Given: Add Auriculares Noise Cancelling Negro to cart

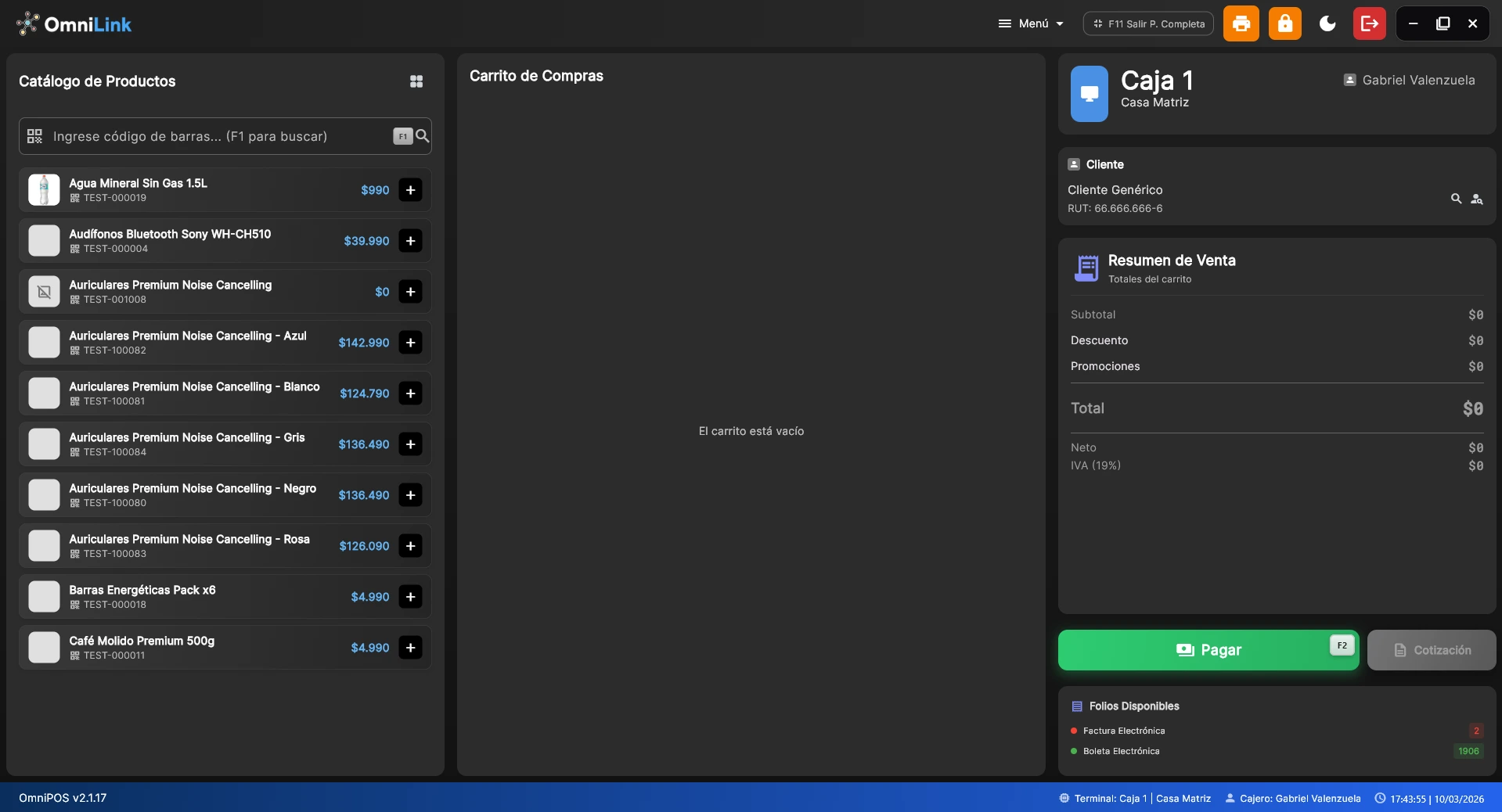Looking at the screenshot, I should (410, 495).
